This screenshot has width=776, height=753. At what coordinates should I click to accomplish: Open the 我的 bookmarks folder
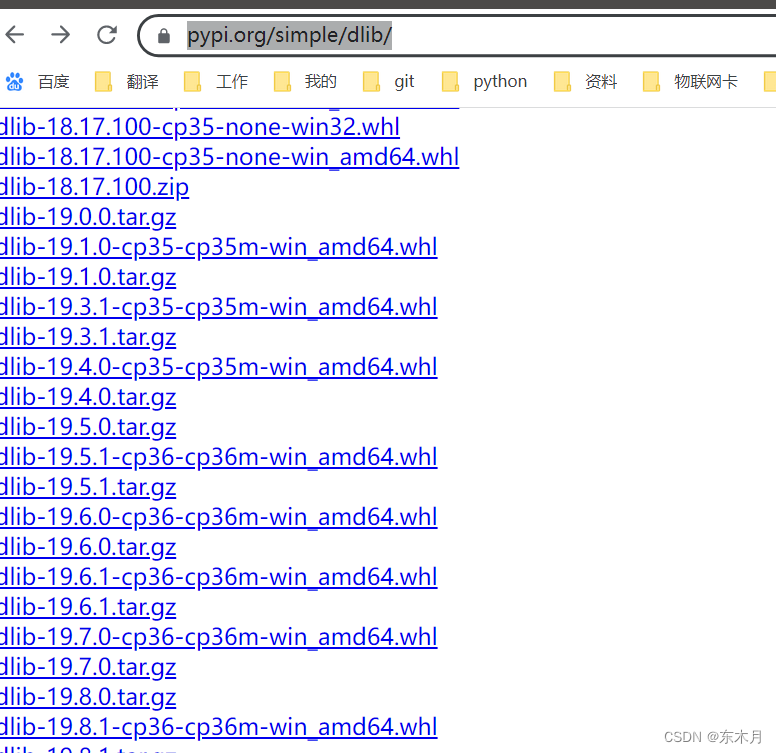click(305, 82)
